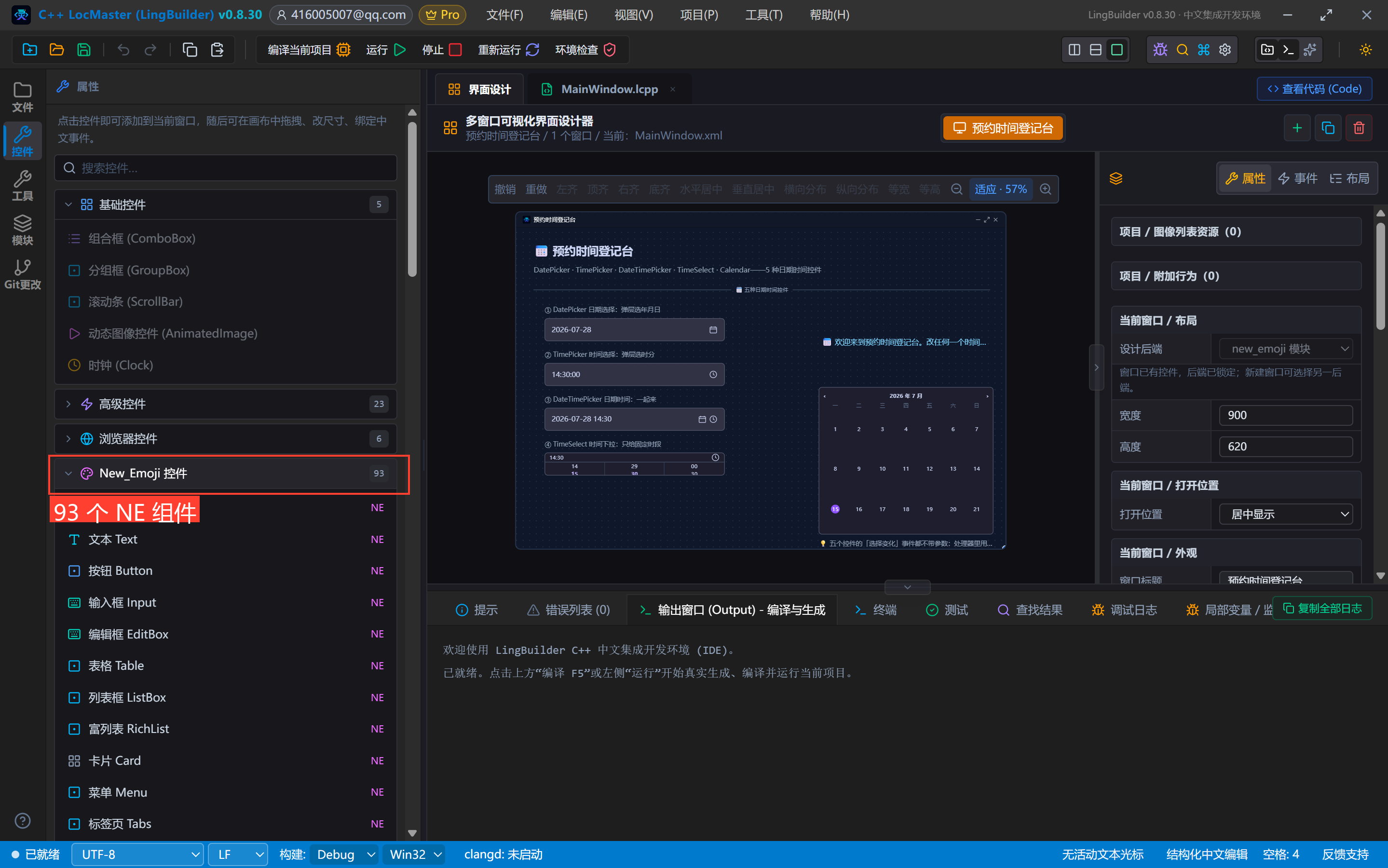Viewport: 1388px width, 868px height.
Task: Click 查看代码 (Code) button
Action: tap(1314, 88)
